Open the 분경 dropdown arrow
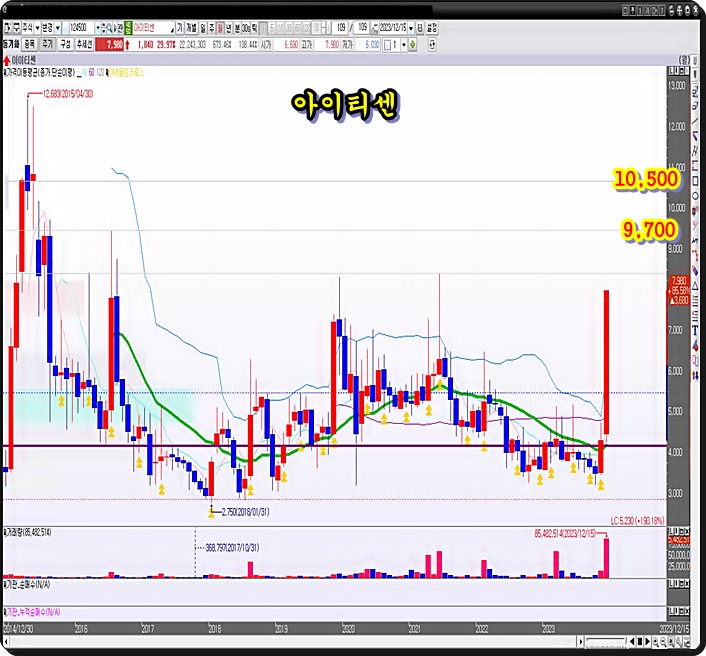Screen dimensions: 706x656 click(x=58, y=28)
